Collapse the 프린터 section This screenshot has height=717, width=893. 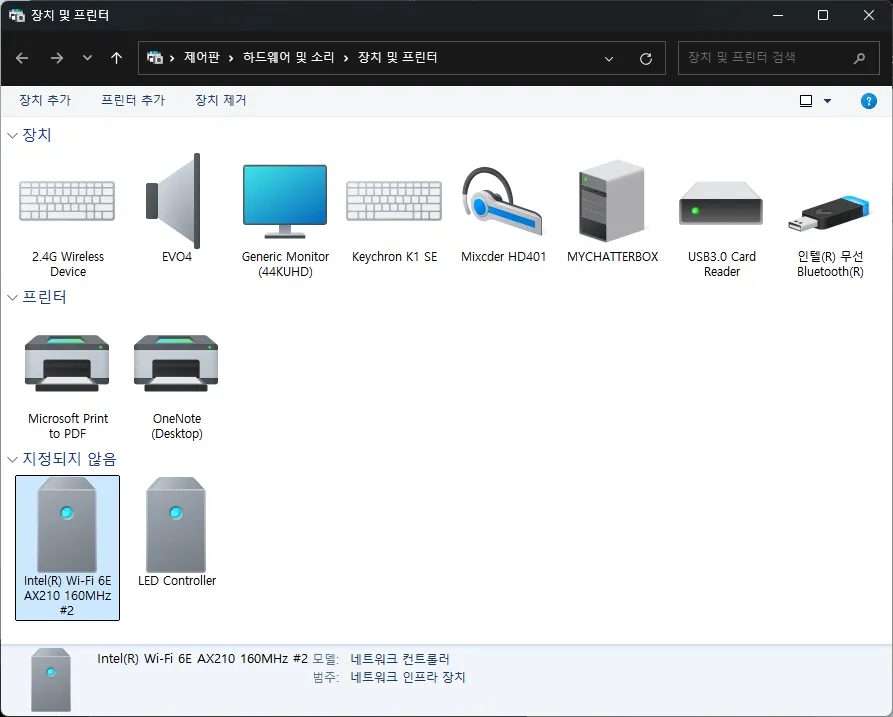coord(13,297)
